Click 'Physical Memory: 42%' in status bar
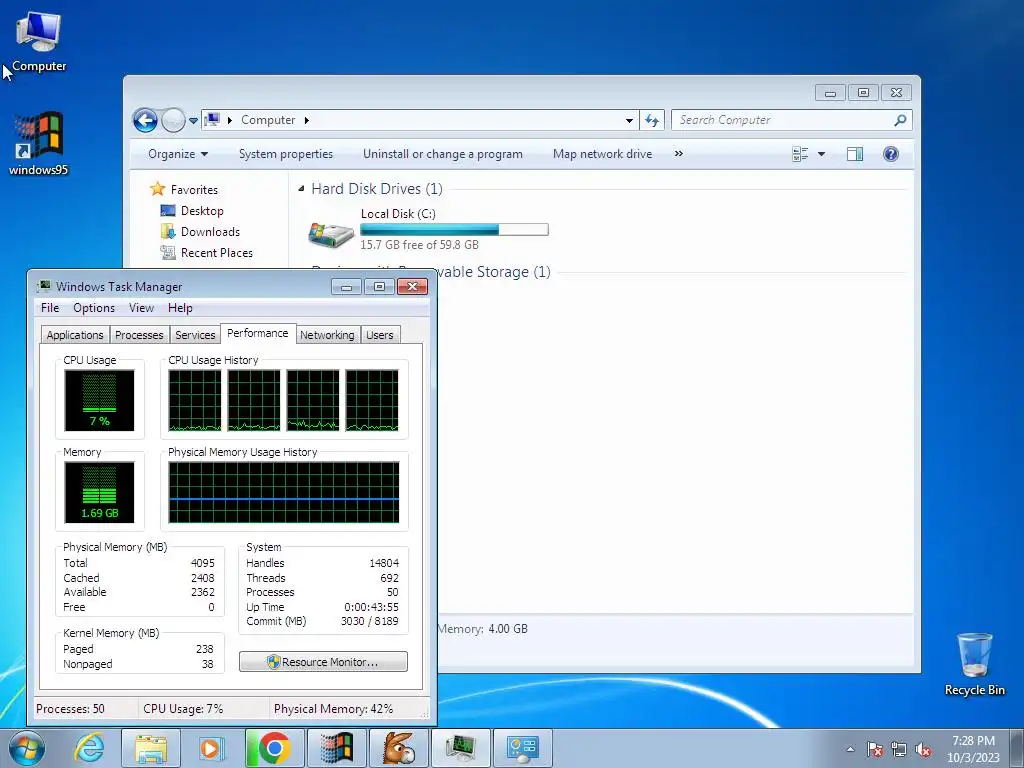 333,709
